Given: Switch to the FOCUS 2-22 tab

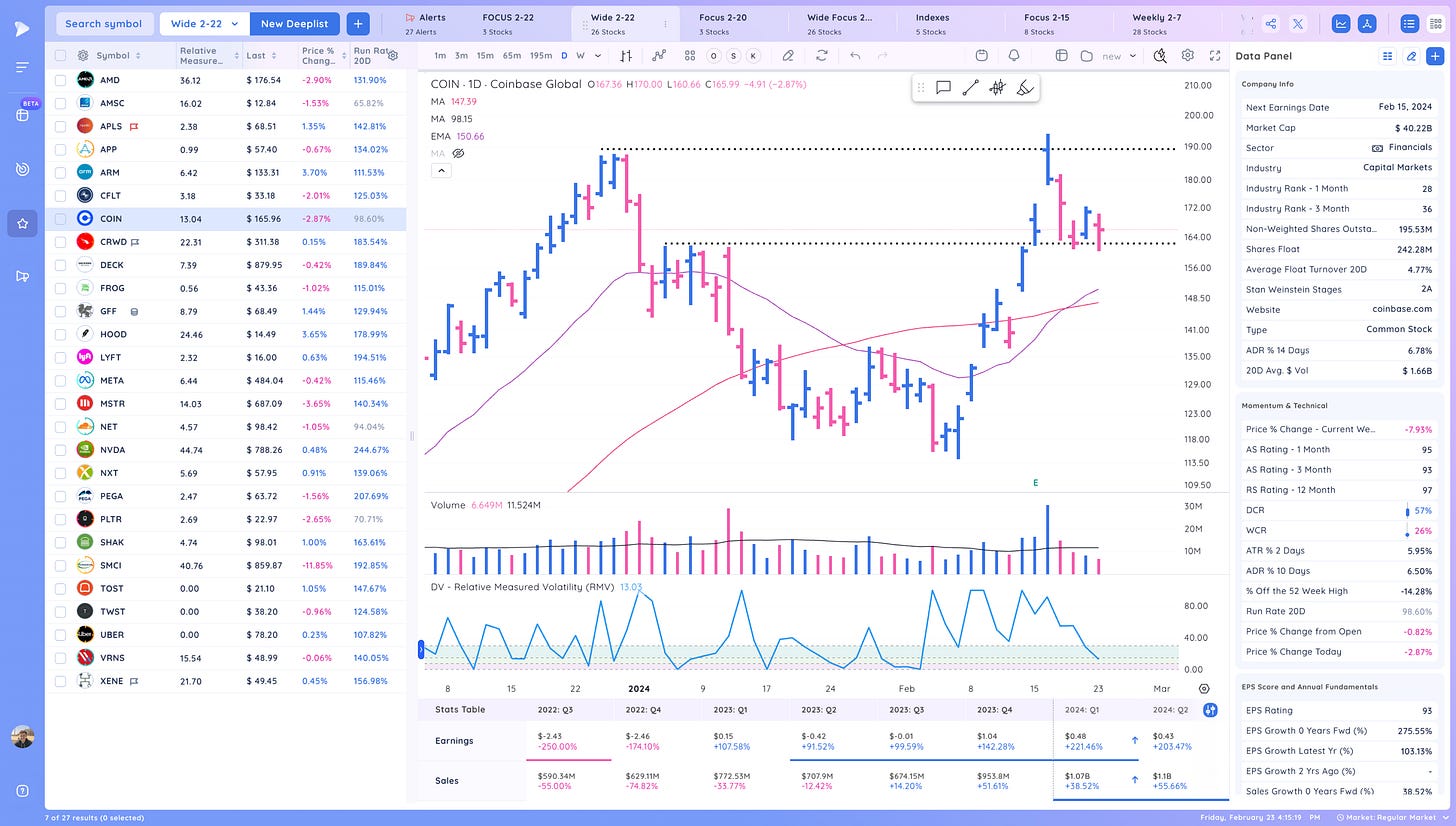Looking at the screenshot, I should tap(508, 24).
